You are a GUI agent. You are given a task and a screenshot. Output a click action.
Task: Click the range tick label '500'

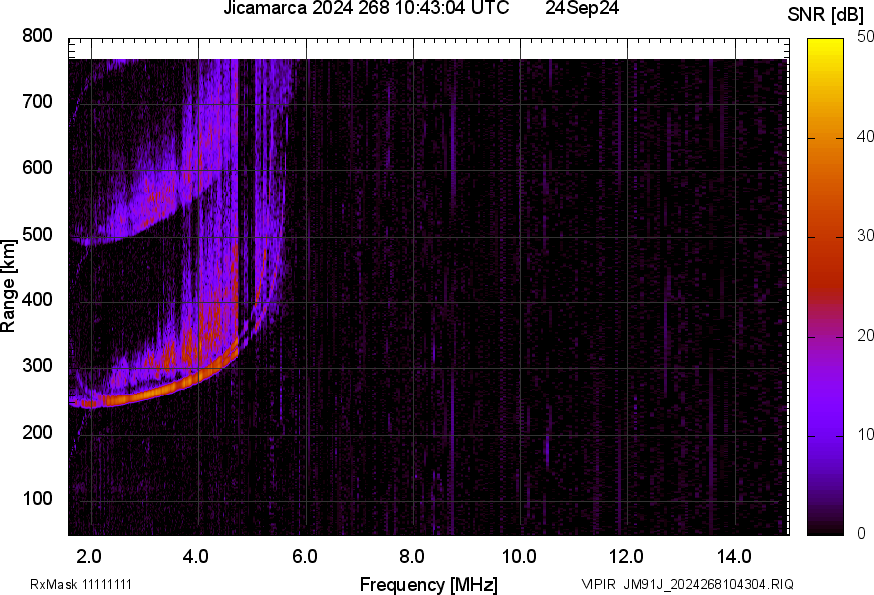coord(37,234)
